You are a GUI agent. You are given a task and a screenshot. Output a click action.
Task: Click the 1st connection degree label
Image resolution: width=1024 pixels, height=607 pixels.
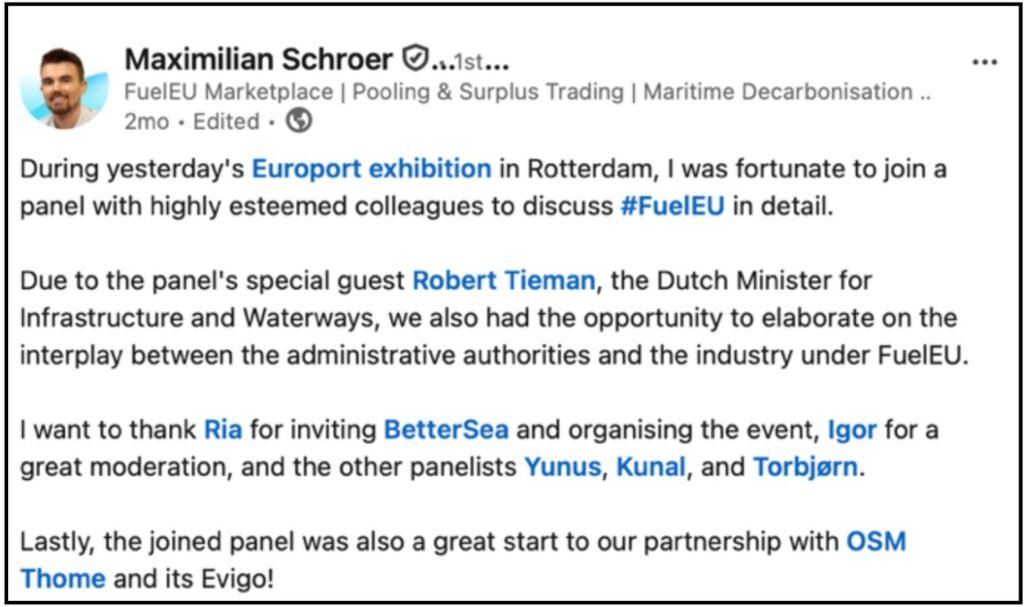pos(470,62)
